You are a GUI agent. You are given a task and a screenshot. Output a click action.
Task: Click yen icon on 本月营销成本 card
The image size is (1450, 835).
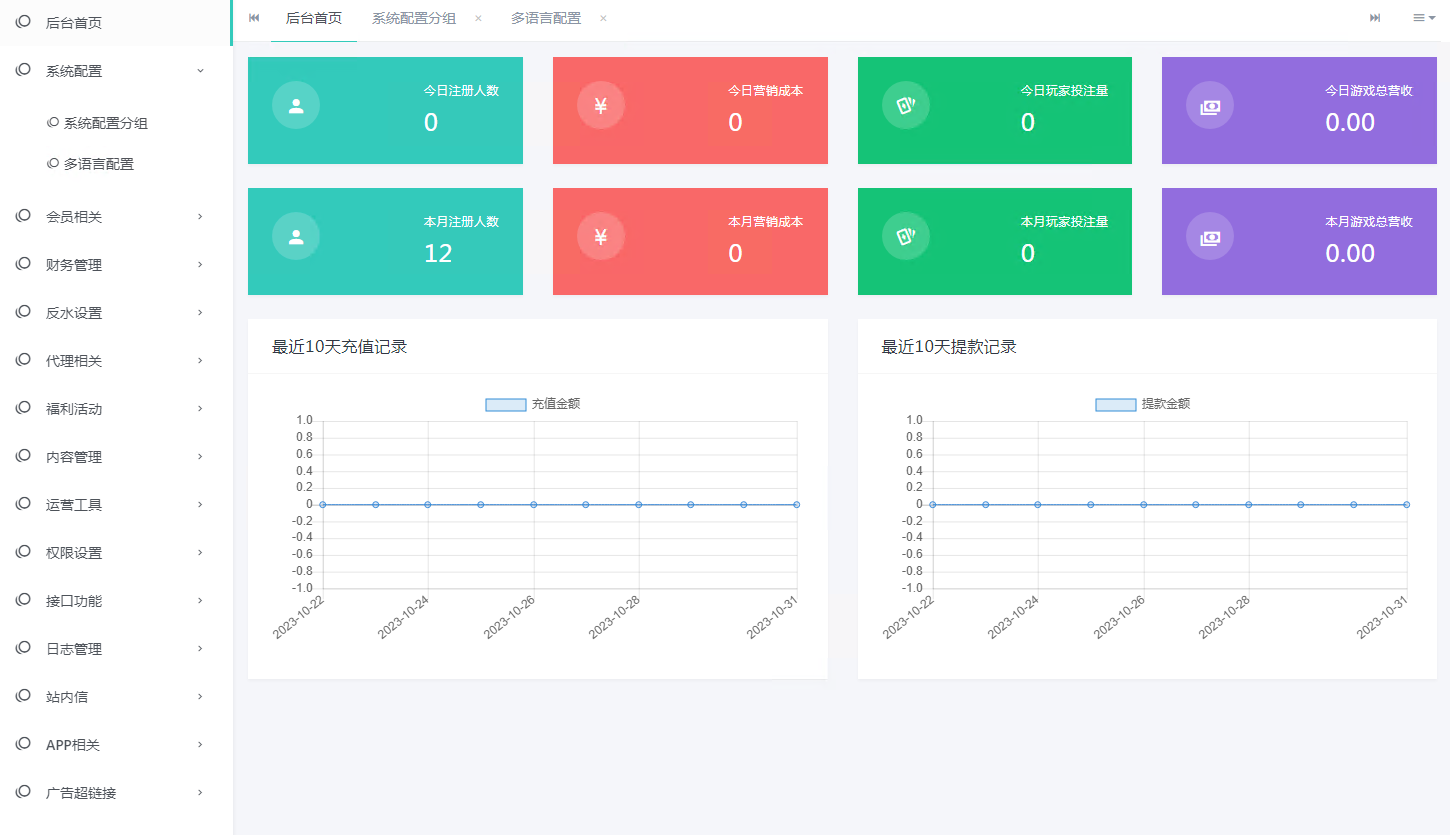pos(601,236)
